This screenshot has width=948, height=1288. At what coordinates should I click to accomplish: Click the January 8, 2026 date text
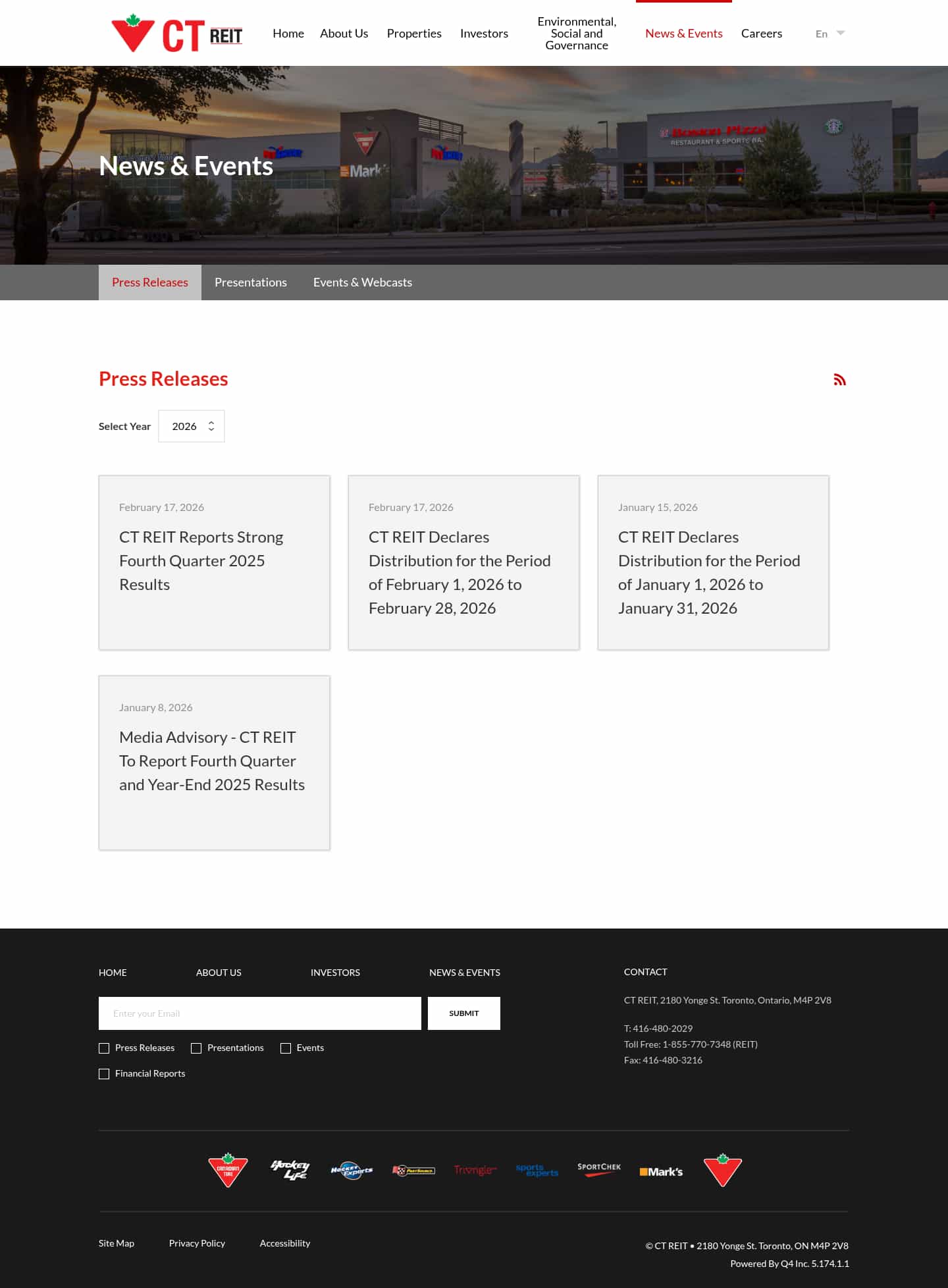pos(156,707)
